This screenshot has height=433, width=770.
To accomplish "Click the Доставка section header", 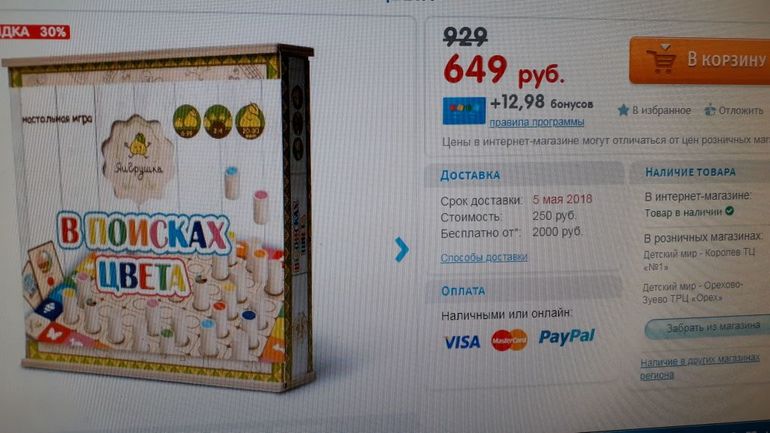I will click(470, 175).
